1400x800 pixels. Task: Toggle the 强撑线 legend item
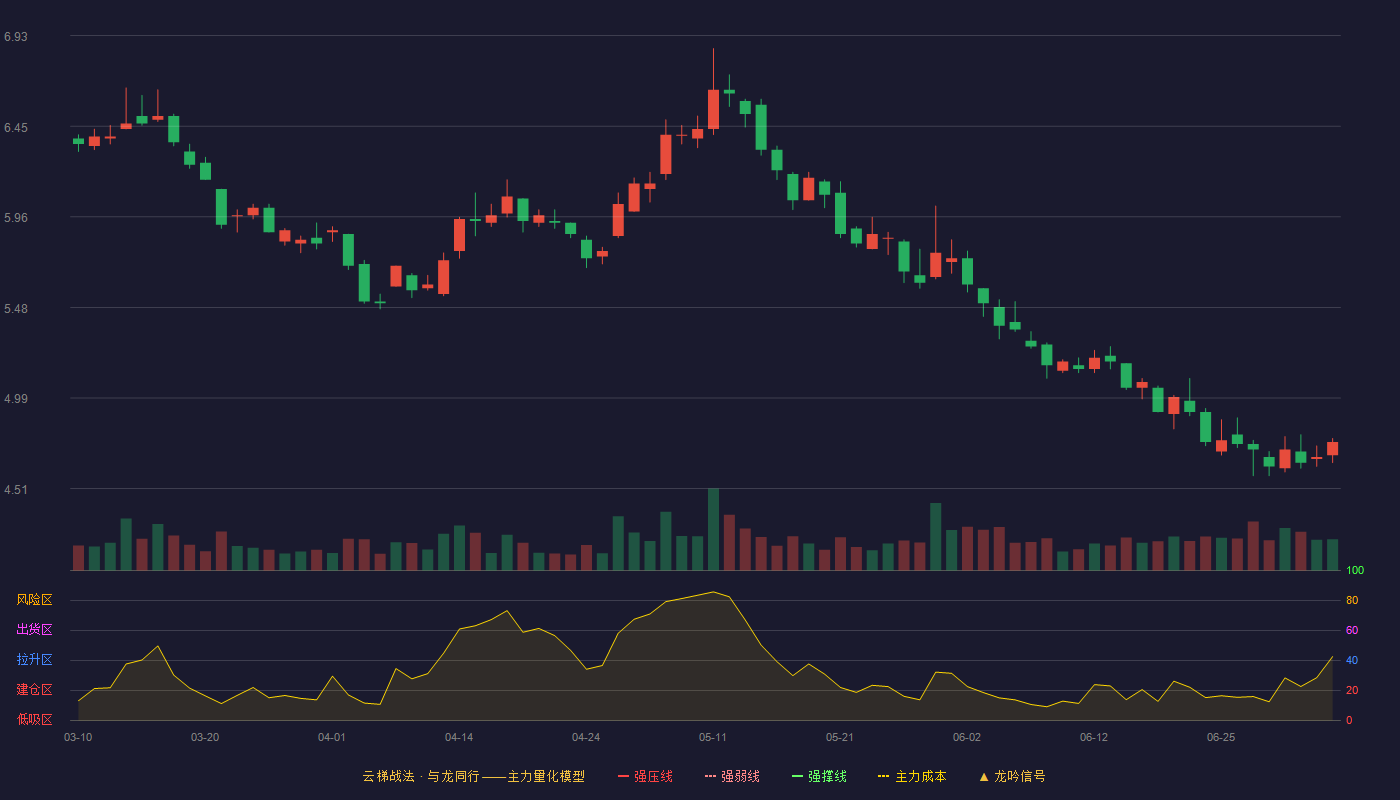819,776
